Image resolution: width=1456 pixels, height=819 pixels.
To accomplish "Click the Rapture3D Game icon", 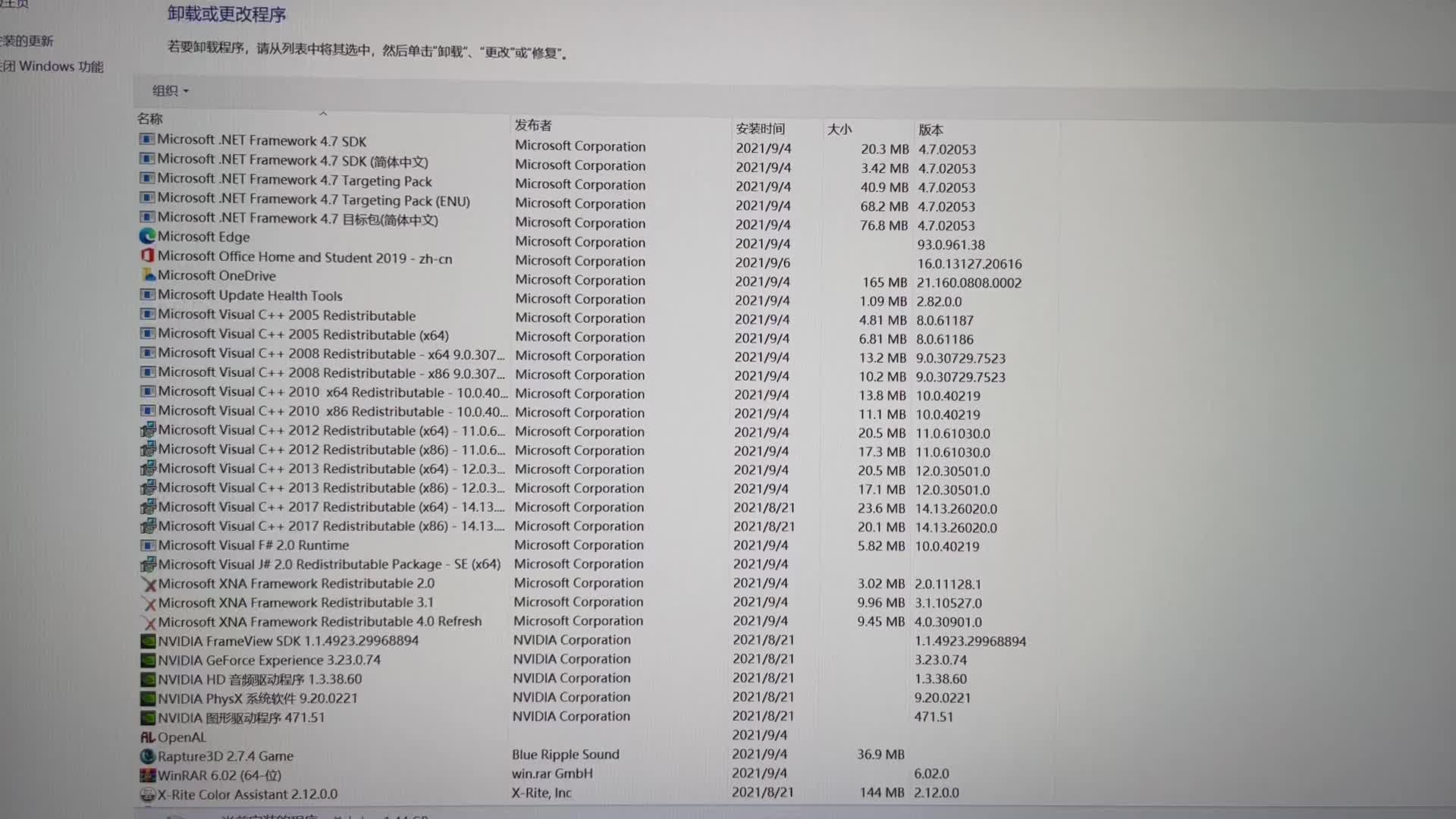I will point(146,755).
